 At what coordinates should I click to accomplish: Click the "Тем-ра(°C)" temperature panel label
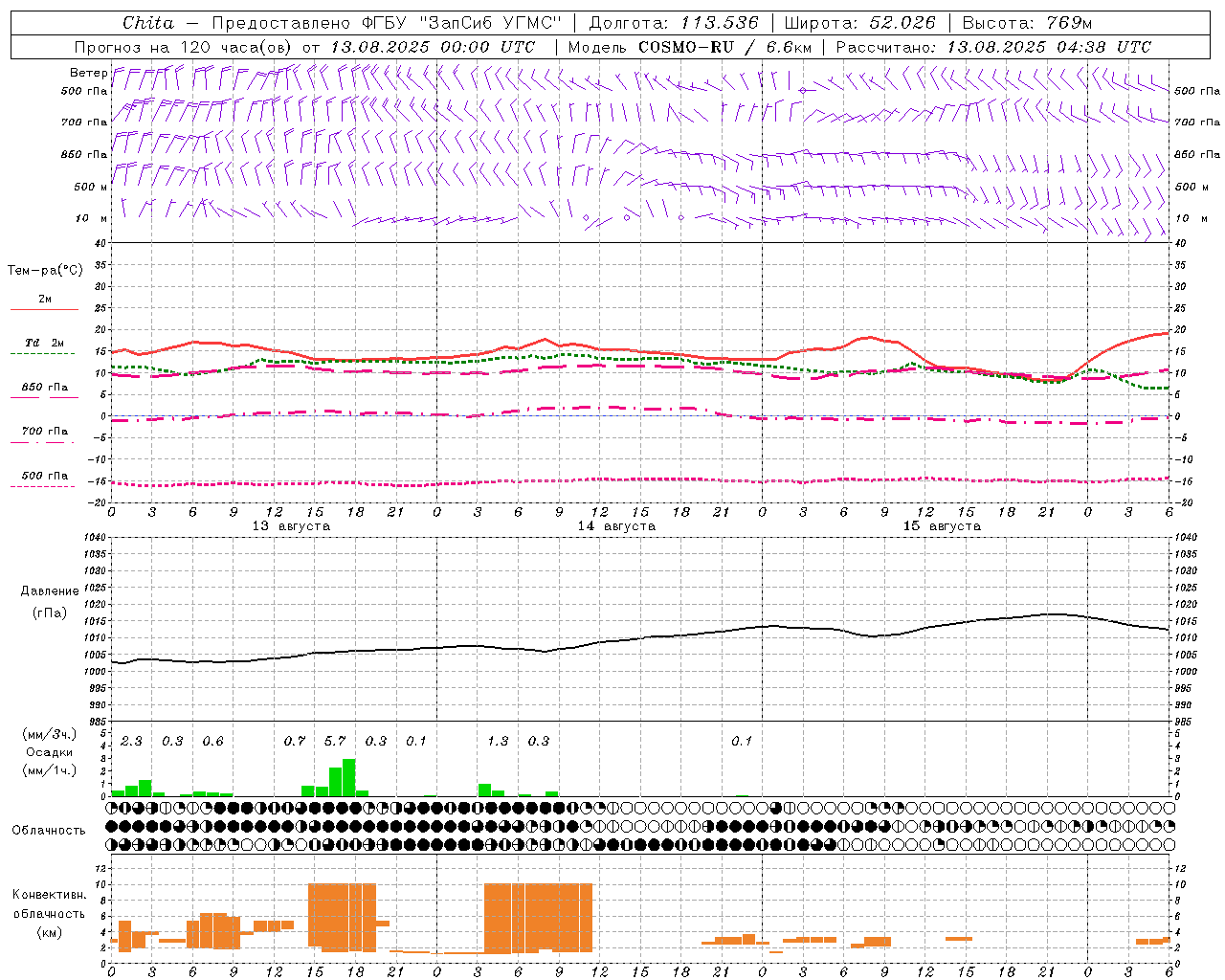(x=45, y=271)
